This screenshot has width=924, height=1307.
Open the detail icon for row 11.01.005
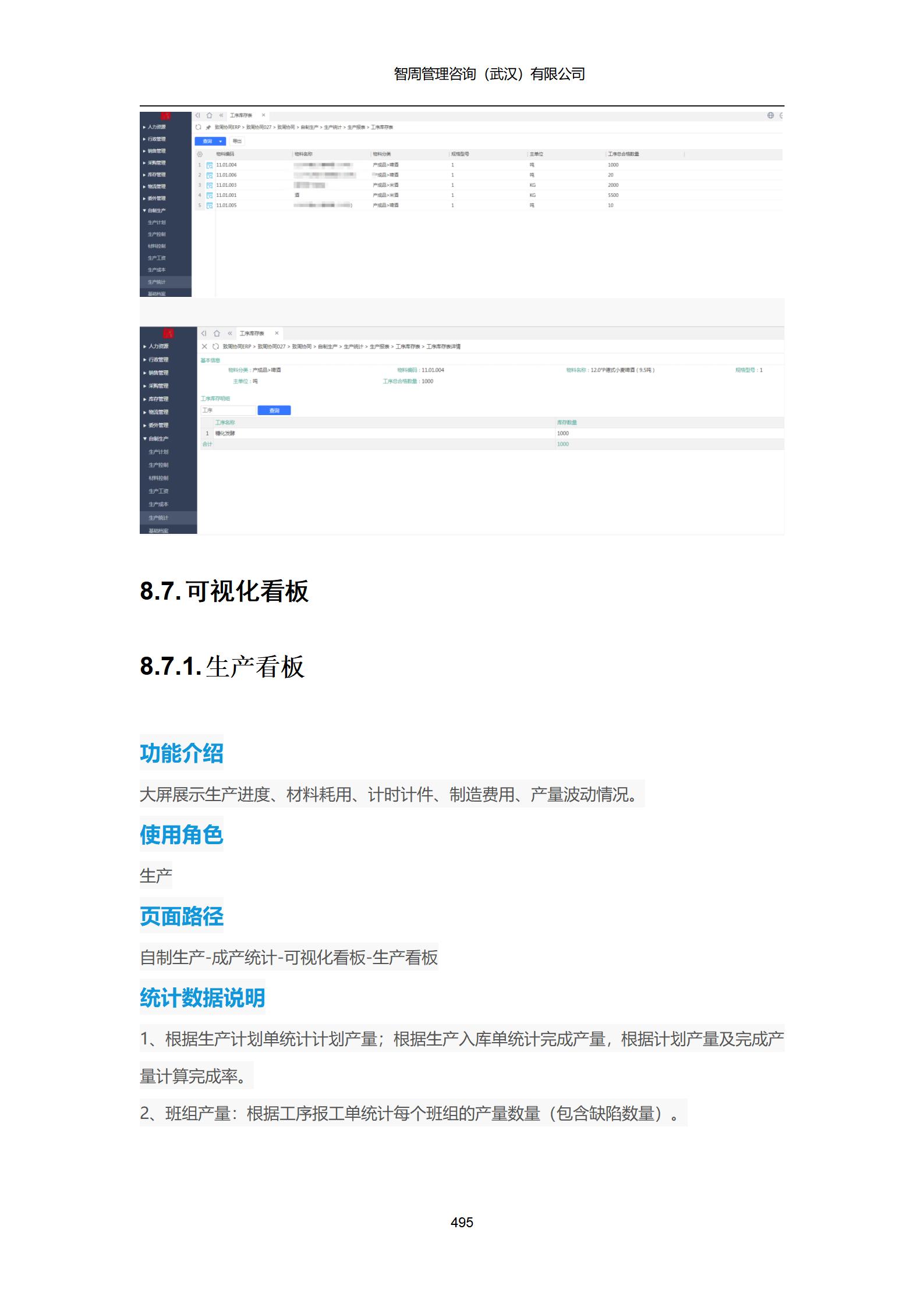point(210,206)
